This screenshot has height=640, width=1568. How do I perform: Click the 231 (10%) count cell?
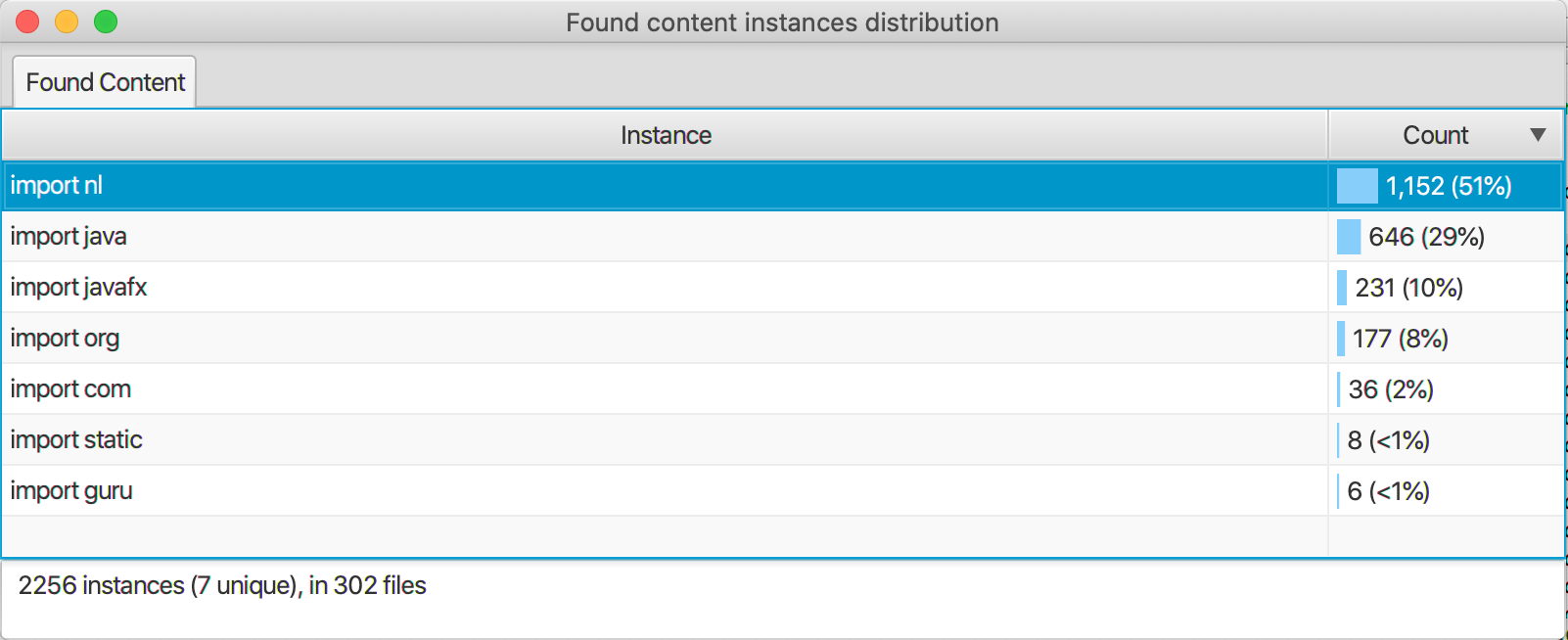pyautogui.click(x=1446, y=288)
